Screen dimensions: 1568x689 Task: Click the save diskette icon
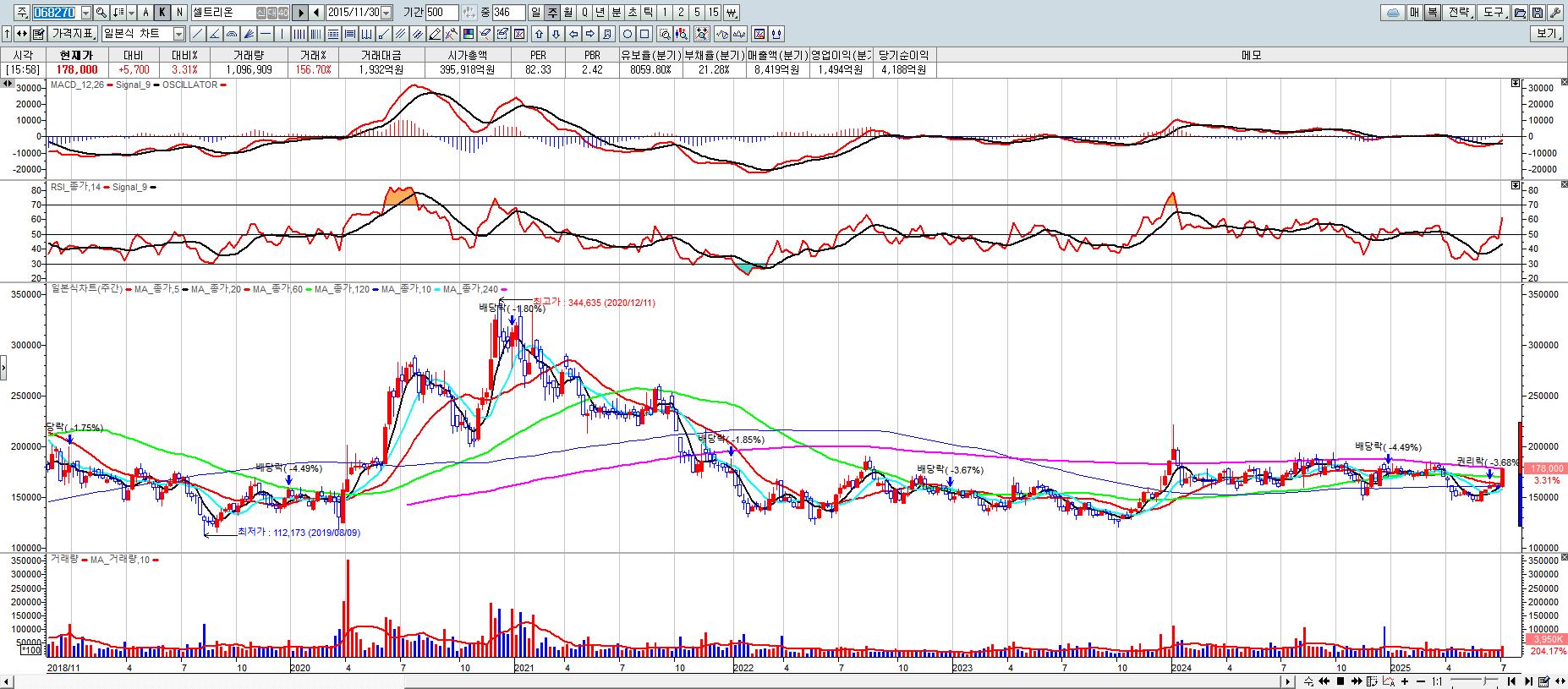(1537, 13)
